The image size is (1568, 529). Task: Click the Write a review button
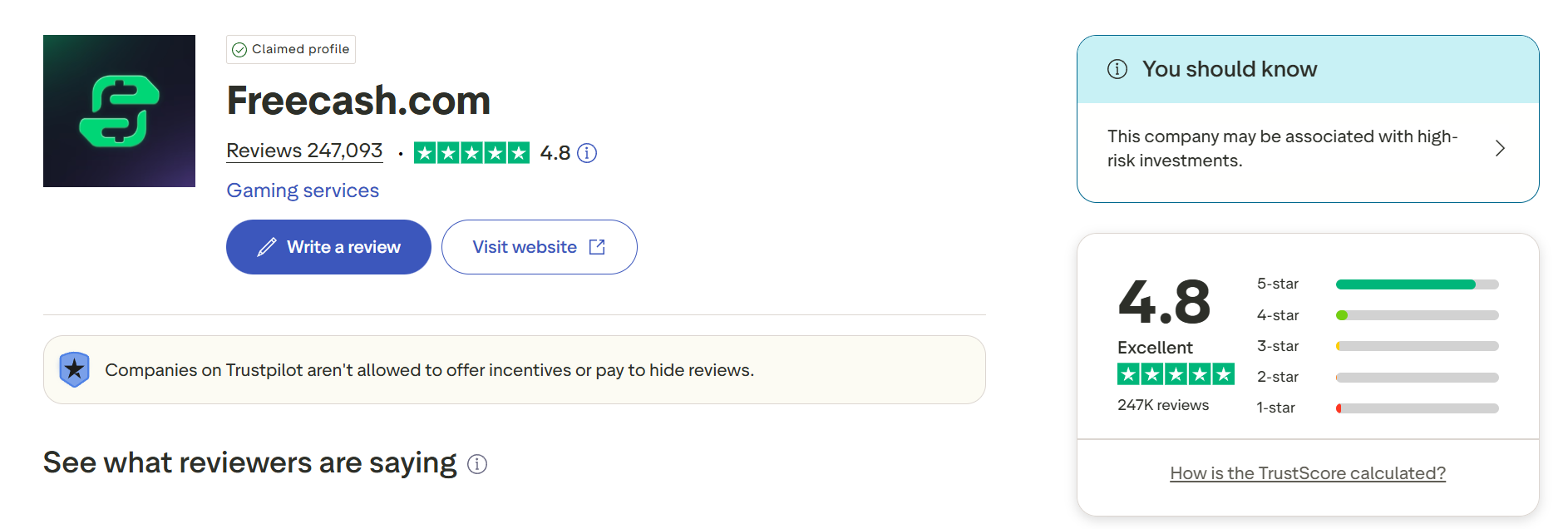click(x=328, y=247)
